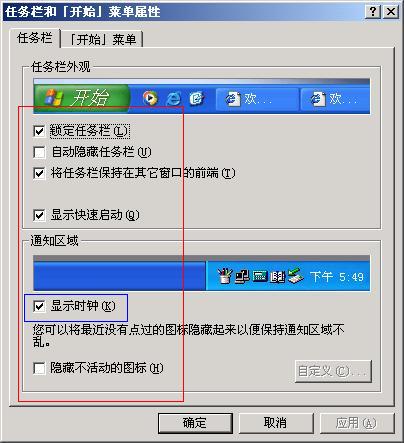Switch to the 「开始」菜单 tab

point(103,40)
